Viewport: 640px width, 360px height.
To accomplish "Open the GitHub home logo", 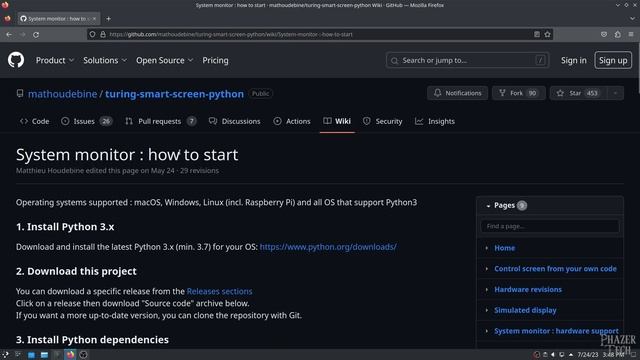I will click(x=16, y=60).
